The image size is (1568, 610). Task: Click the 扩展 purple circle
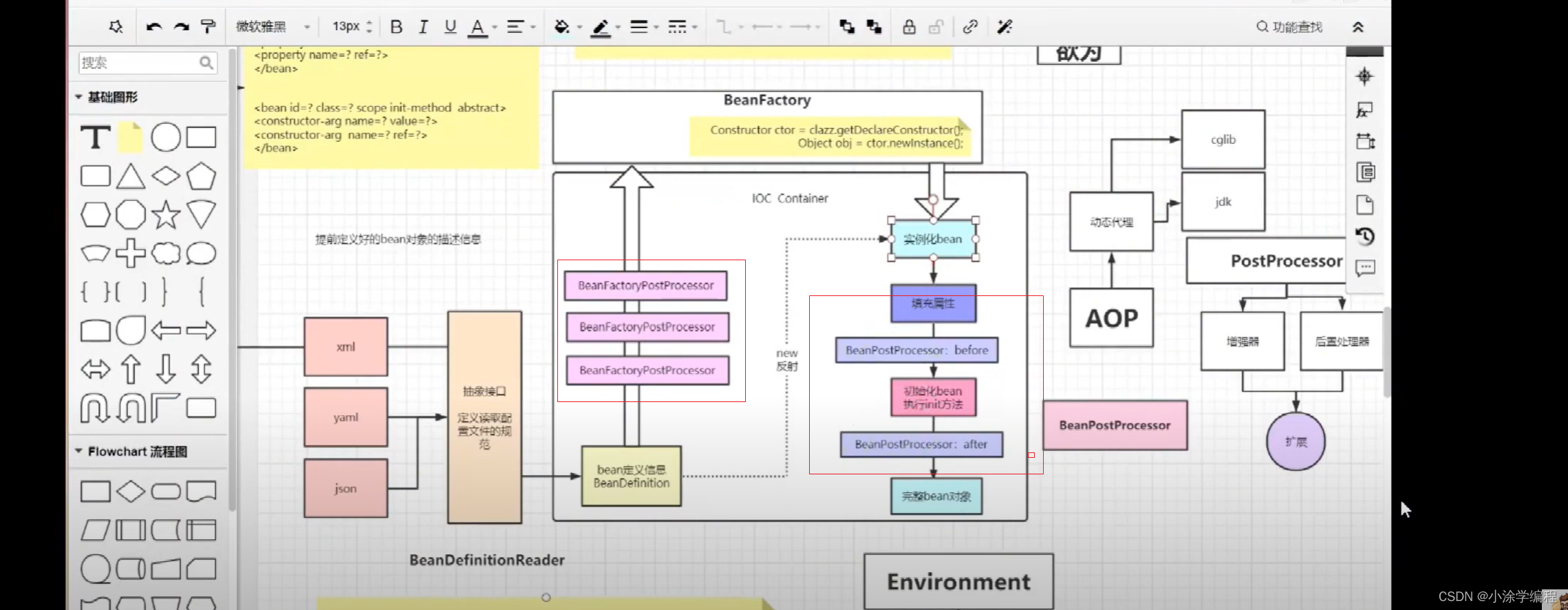tap(1296, 442)
